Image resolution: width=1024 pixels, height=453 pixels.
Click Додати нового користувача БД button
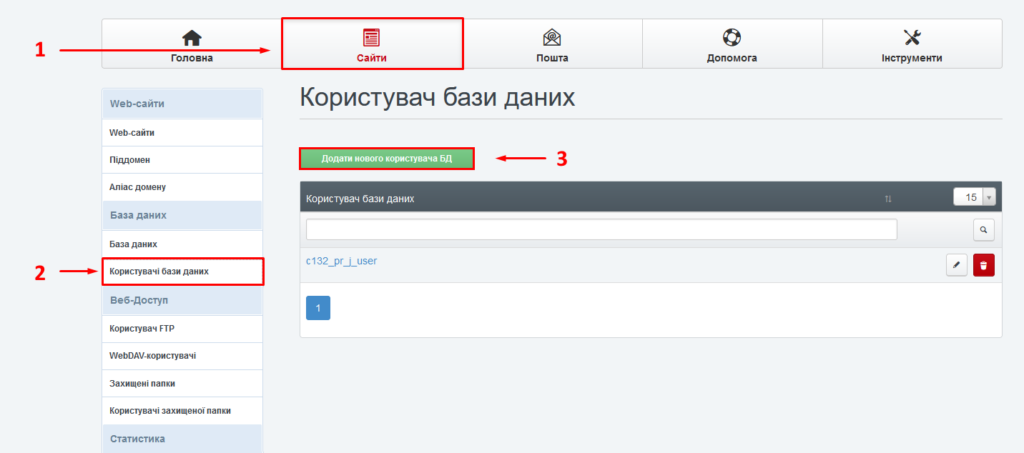tap(386, 159)
